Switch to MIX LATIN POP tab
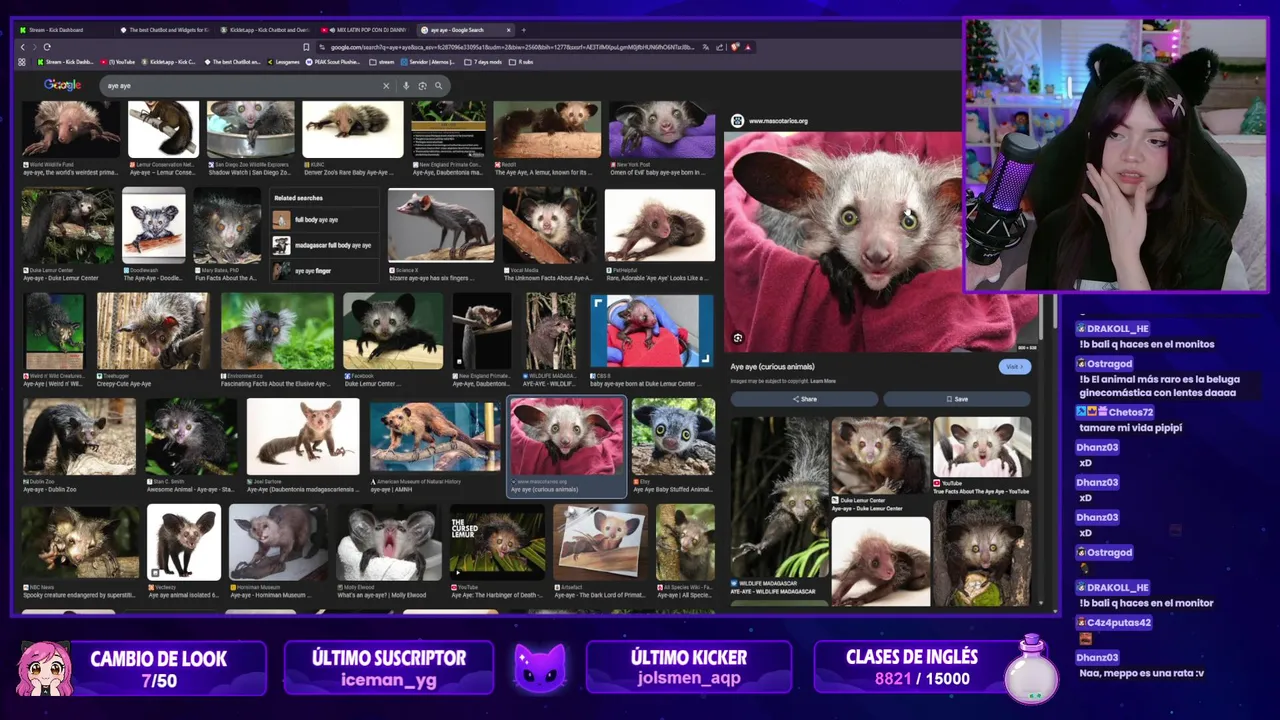The height and width of the screenshot is (720, 1280). [366, 30]
